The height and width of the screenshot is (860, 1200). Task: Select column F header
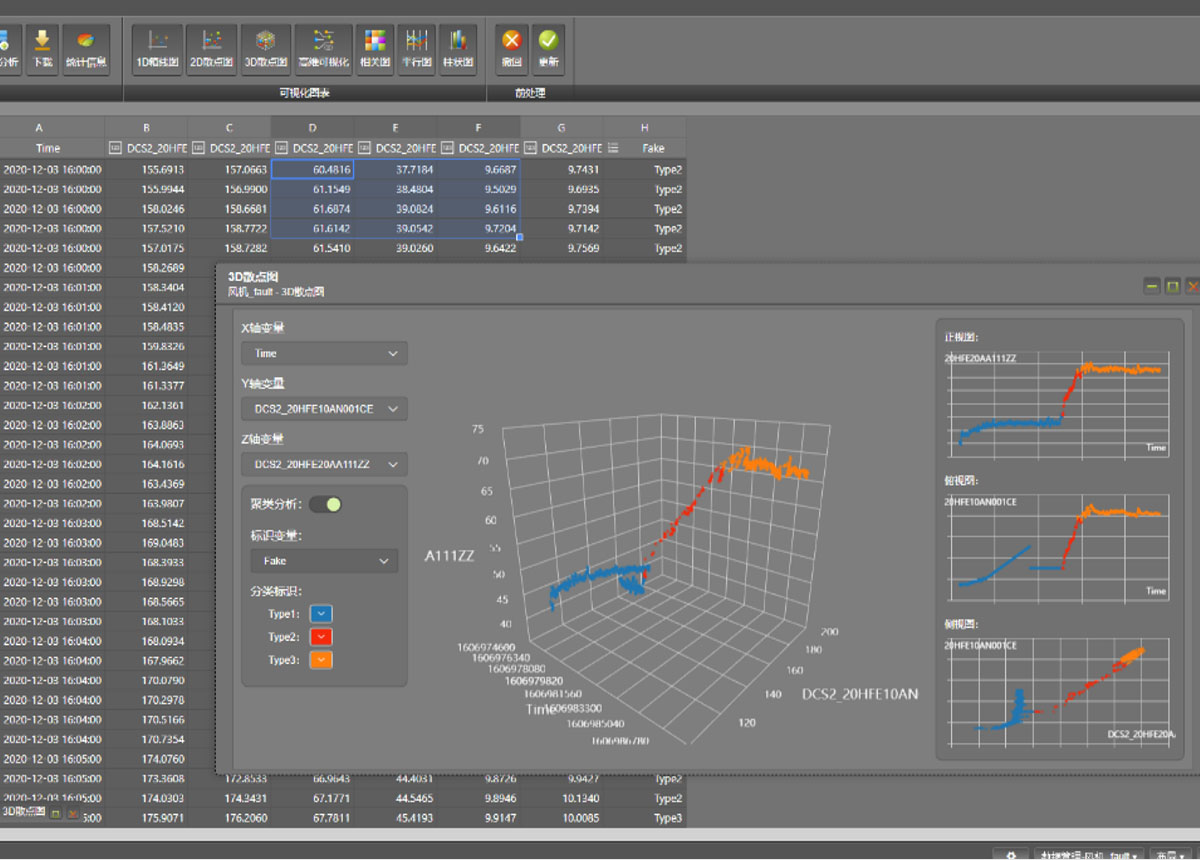coord(478,127)
